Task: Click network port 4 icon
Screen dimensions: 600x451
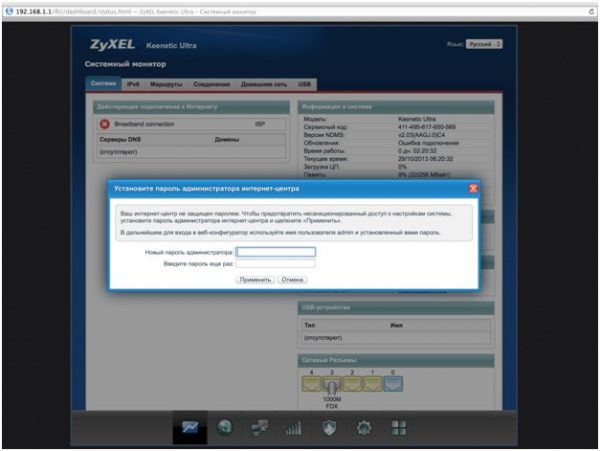Action: [311, 384]
